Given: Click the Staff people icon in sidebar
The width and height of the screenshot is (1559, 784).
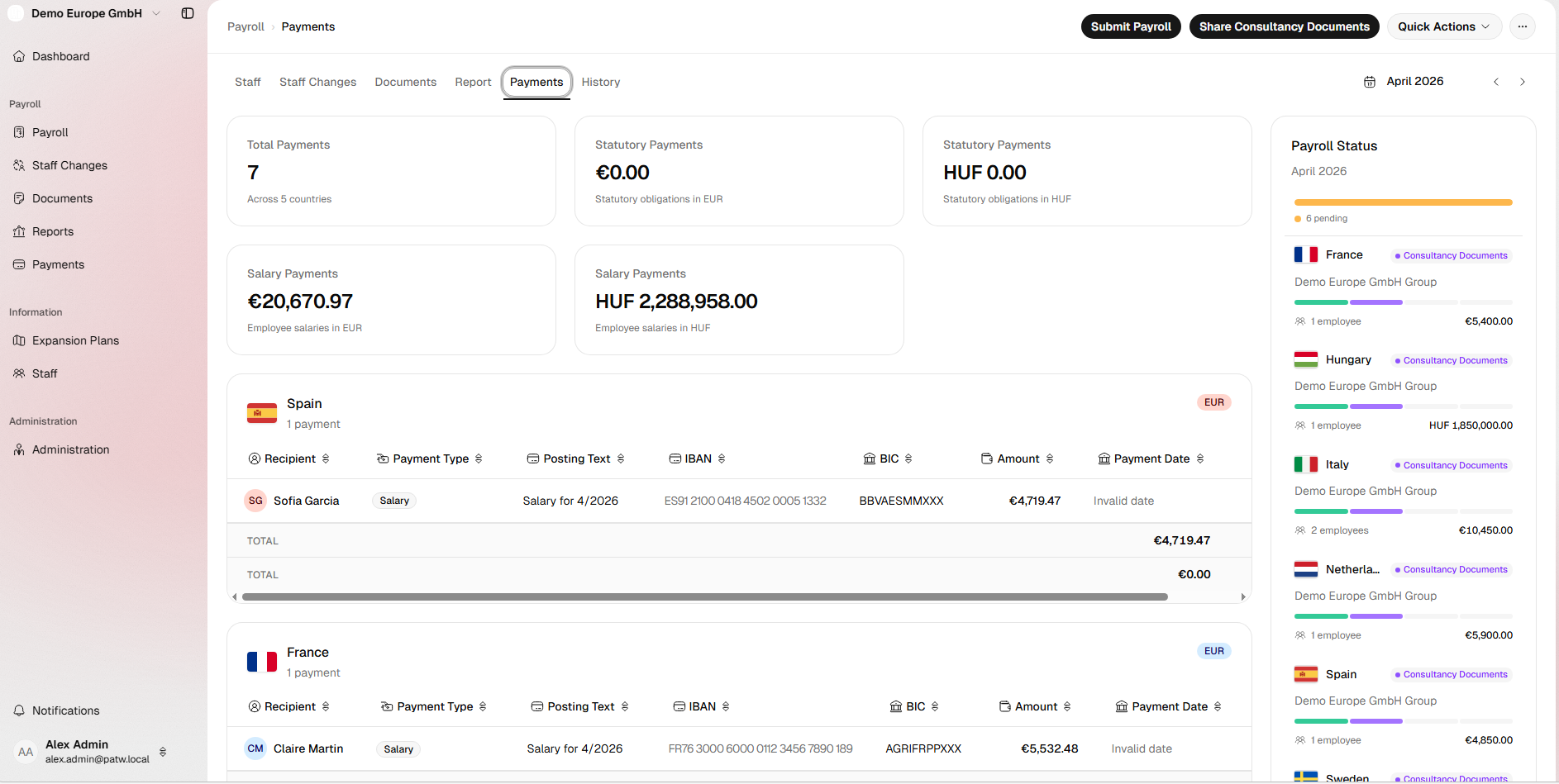Looking at the screenshot, I should click(x=19, y=373).
